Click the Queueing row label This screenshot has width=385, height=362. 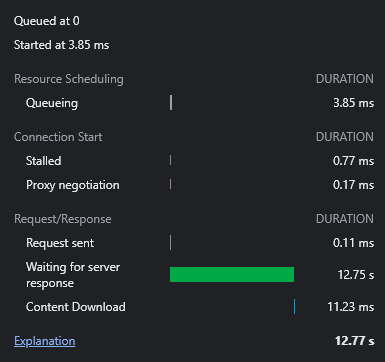click(x=52, y=103)
